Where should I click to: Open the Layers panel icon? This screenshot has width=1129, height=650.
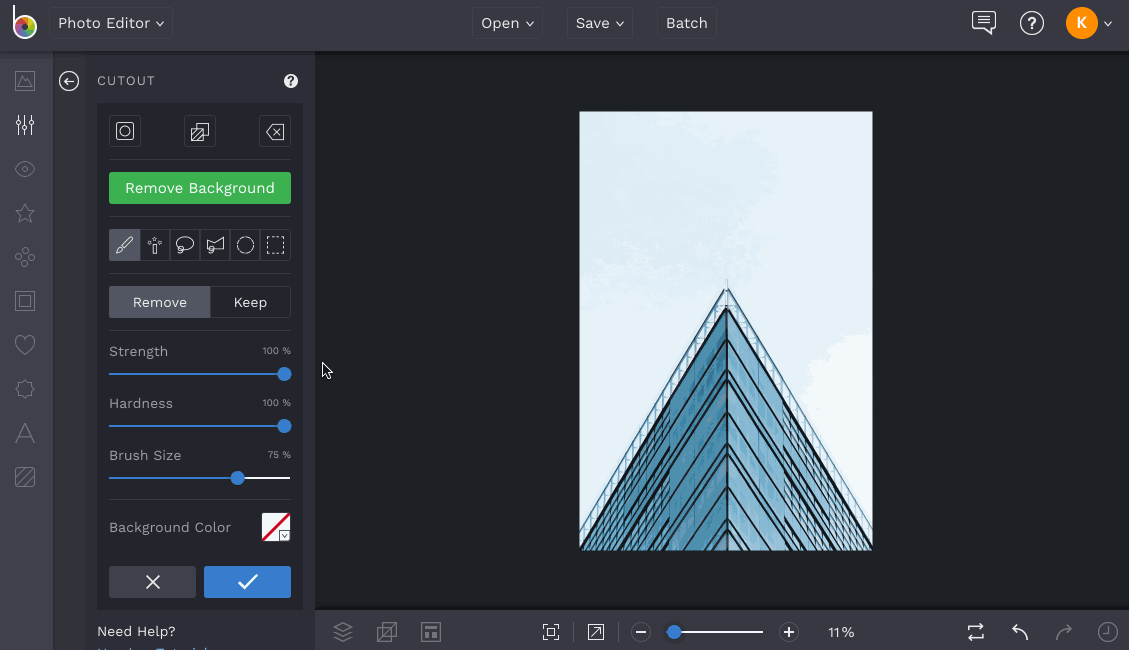(343, 632)
